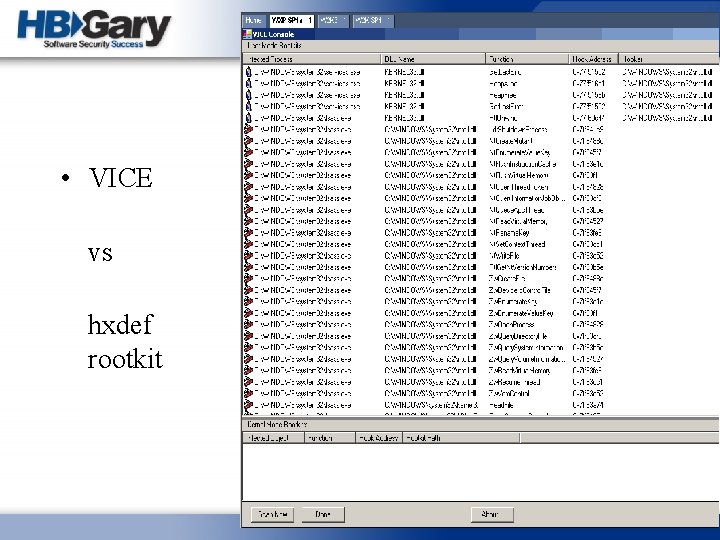The width and height of the screenshot is (720, 540).
Task: Click the VICE Console title bar icon
Action: click(x=248, y=34)
